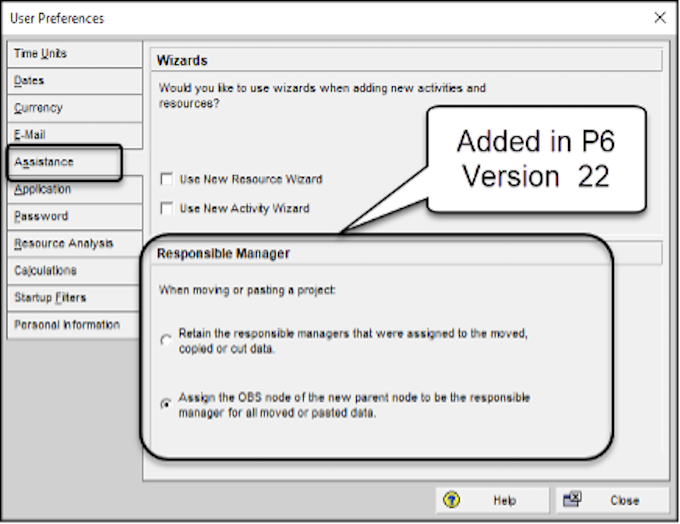680x524 pixels.
Task: Select the Assistance tab
Action: (64, 162)
